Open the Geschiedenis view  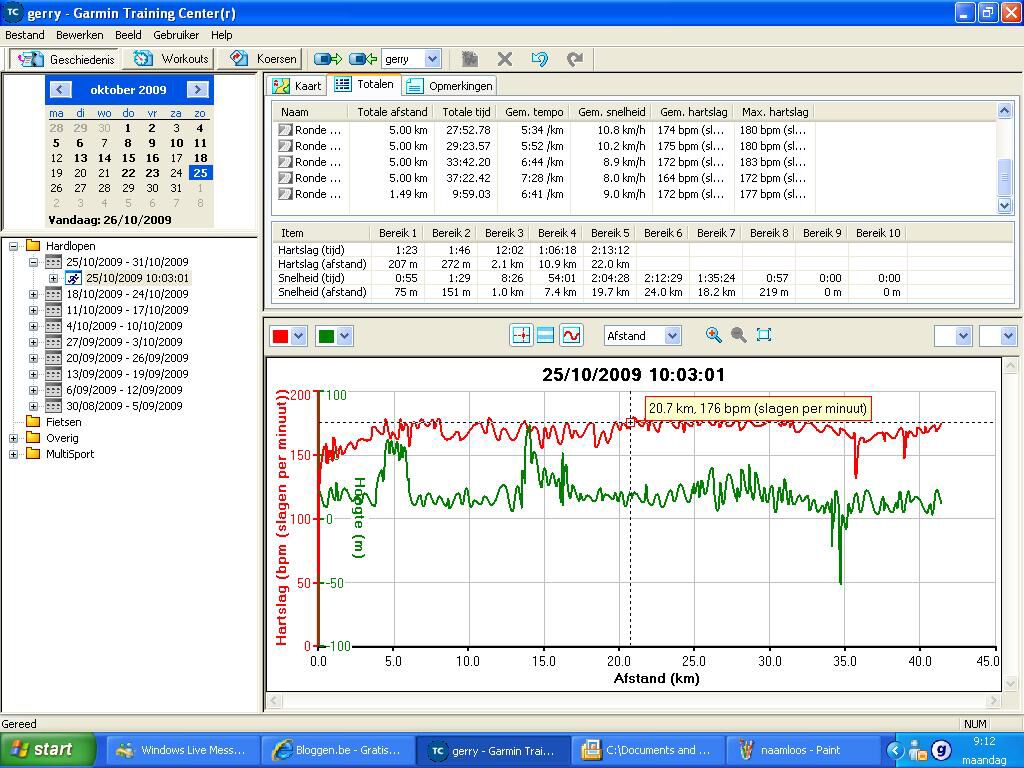pos(65,59)
